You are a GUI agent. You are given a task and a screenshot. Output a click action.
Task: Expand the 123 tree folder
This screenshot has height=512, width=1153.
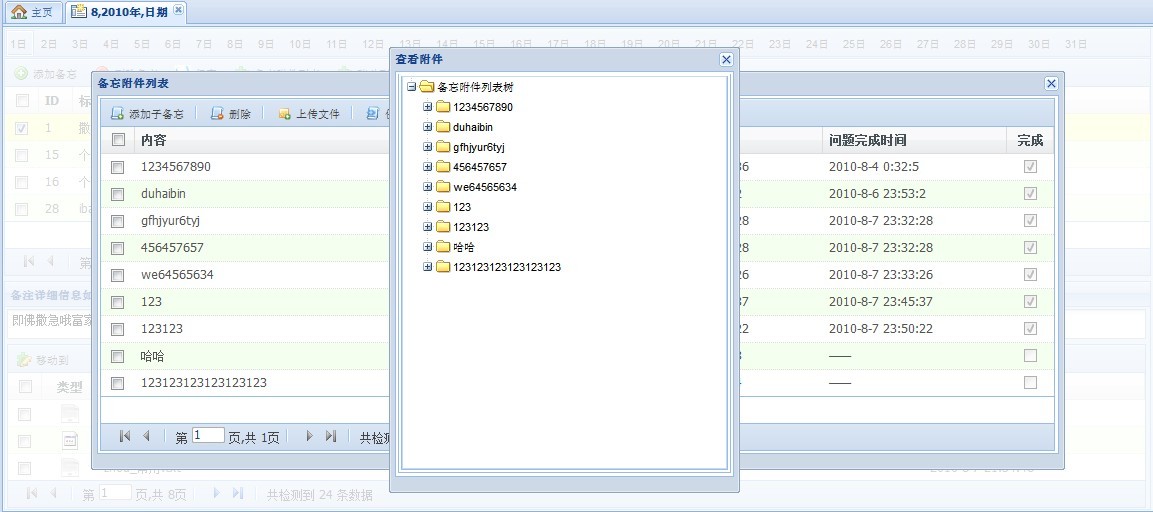coord(427,207)
